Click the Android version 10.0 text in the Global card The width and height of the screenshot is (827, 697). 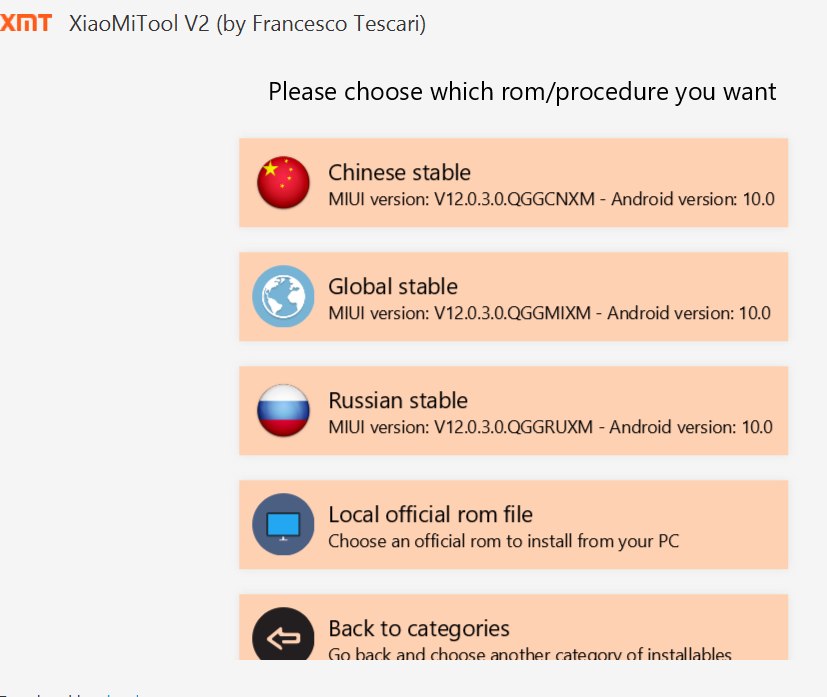tap(689, 313)
